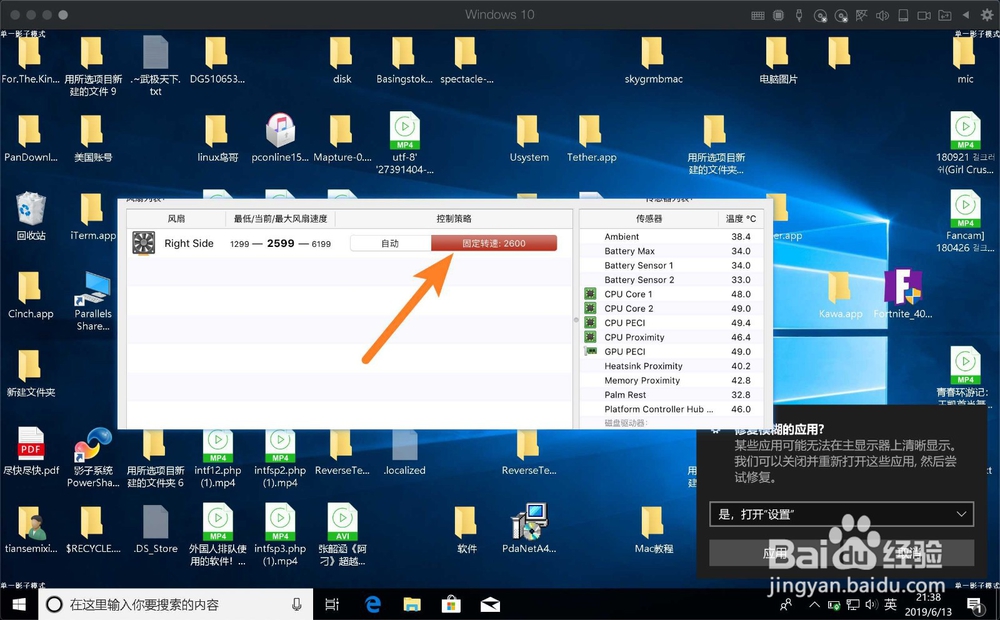Click the 应用 (Apply) button in notification
This screenshot has height=620, width=1000.
point(774,553)
